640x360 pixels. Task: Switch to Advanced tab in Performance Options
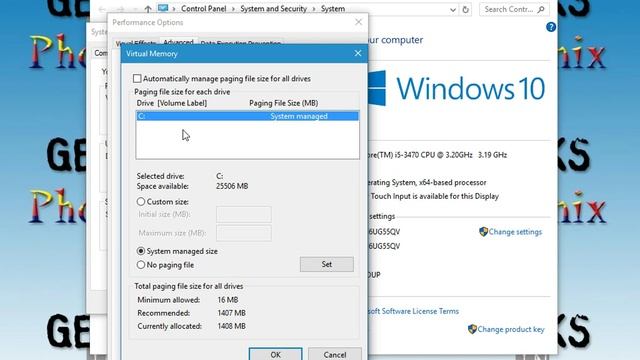coord(178,42)
